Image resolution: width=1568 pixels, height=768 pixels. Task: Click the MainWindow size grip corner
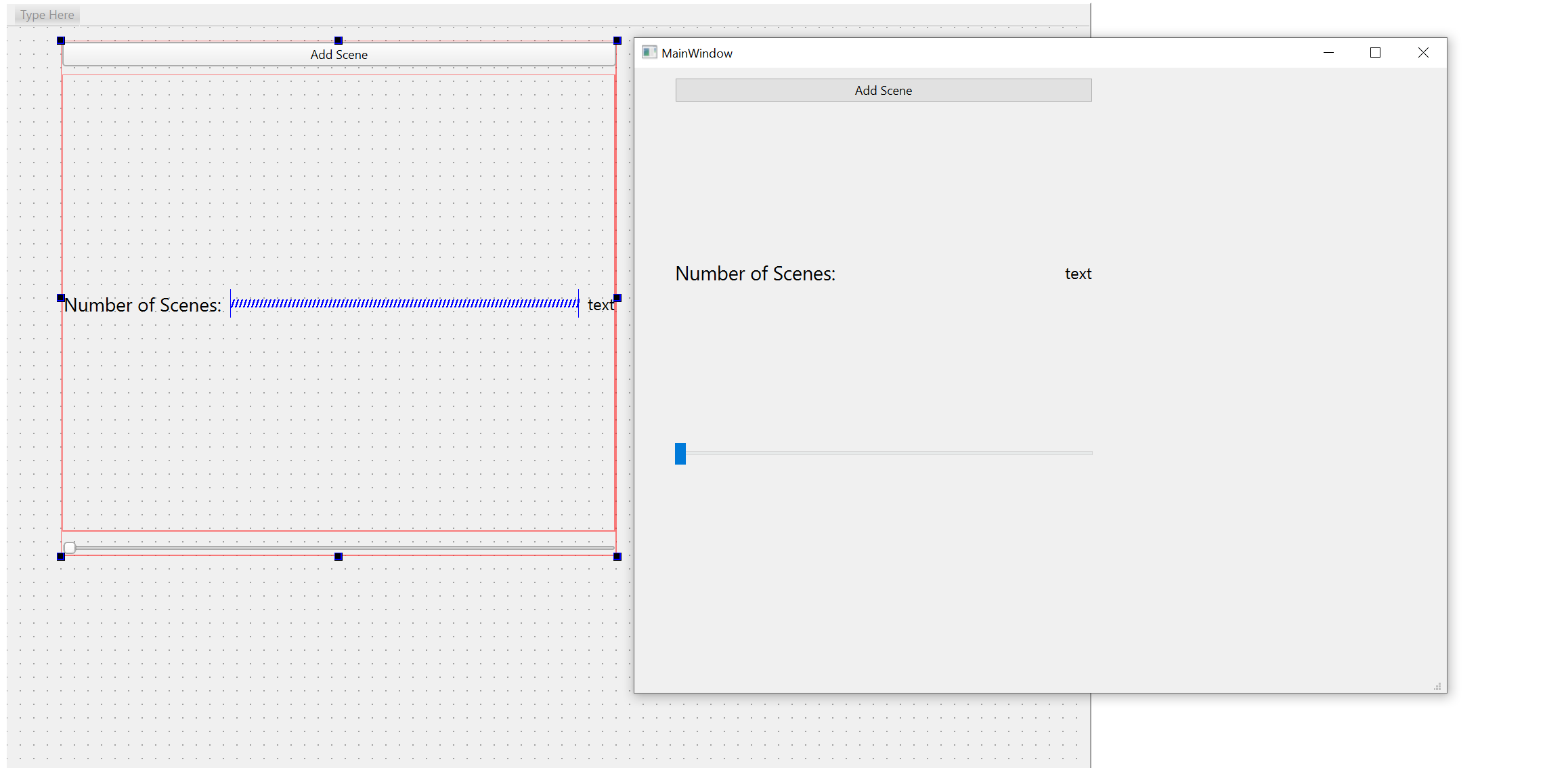coord(1438,686)
